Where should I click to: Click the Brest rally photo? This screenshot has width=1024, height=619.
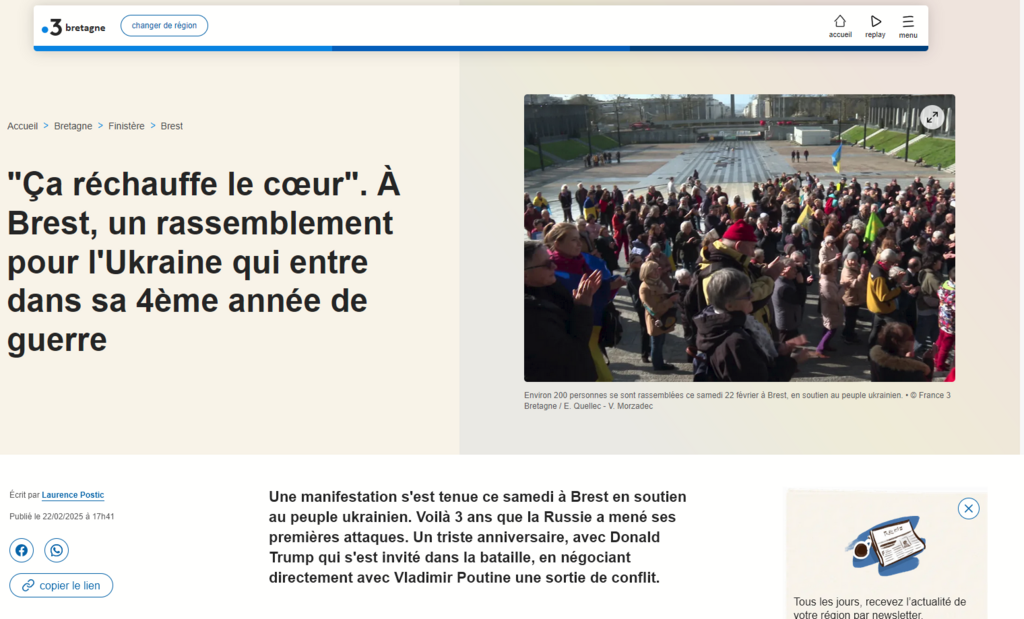[739, 238]
